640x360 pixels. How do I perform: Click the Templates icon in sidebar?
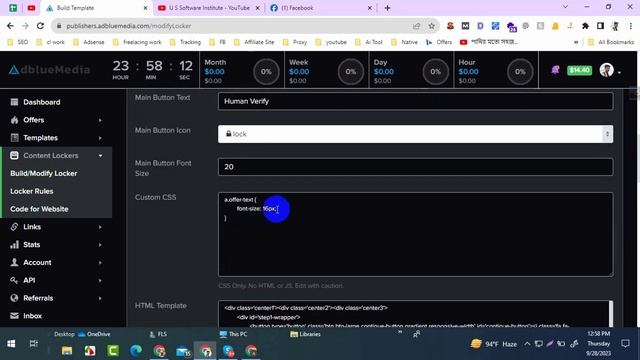tap(14, 138)
